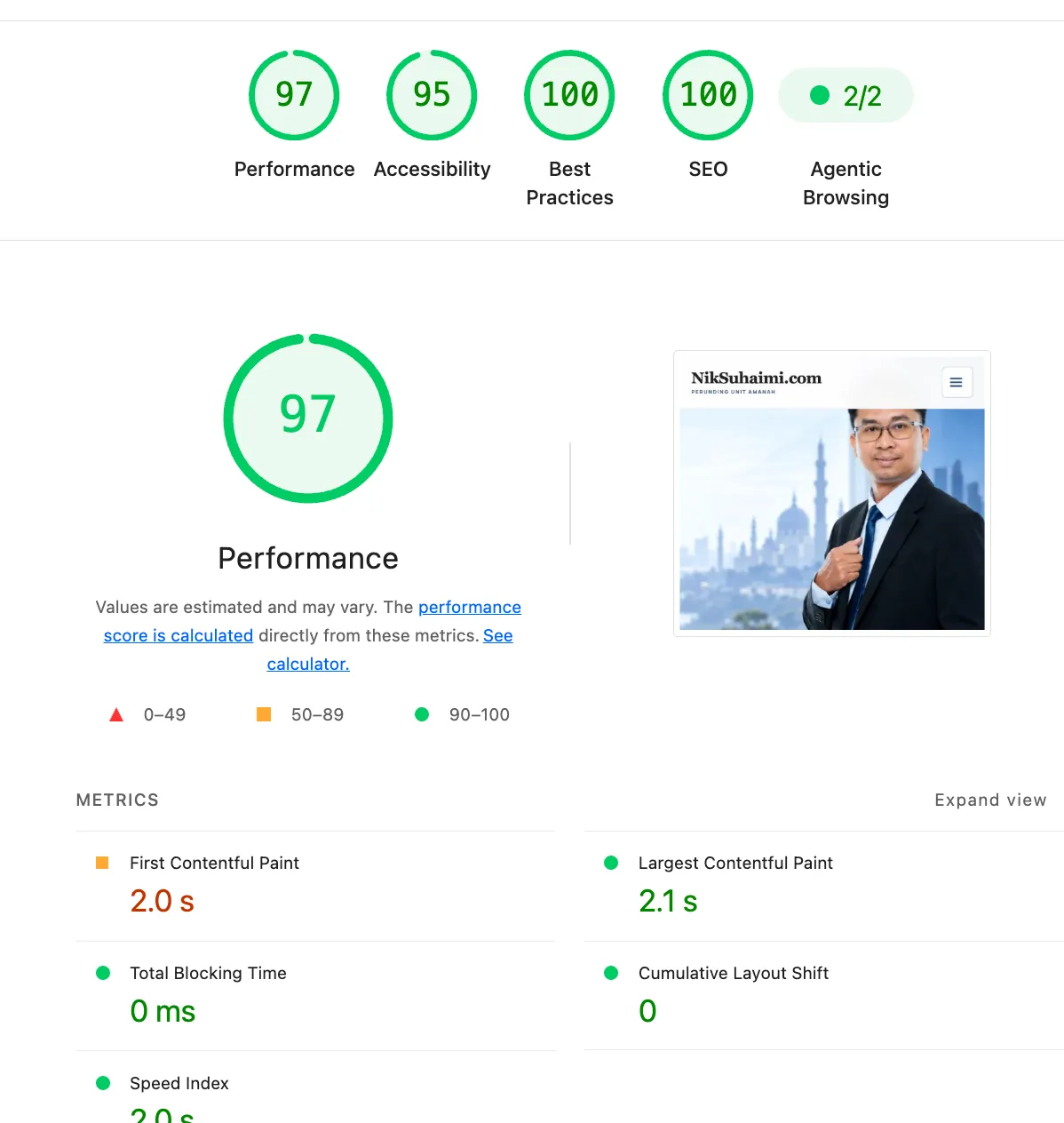Click the red triangle 0–49 legend icon
The image size is (1064, 1123).
(x=116, y=714)
